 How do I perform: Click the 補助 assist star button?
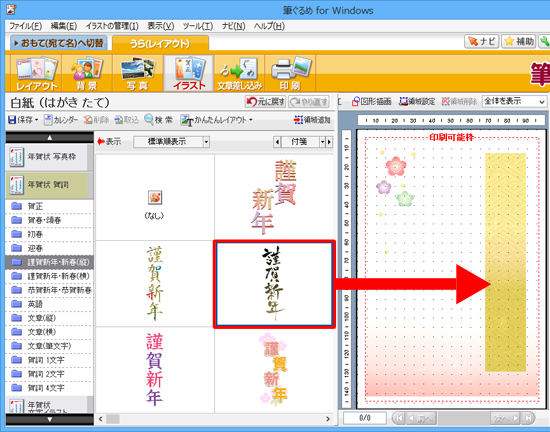pyautogui.click(x=519, y=41)
